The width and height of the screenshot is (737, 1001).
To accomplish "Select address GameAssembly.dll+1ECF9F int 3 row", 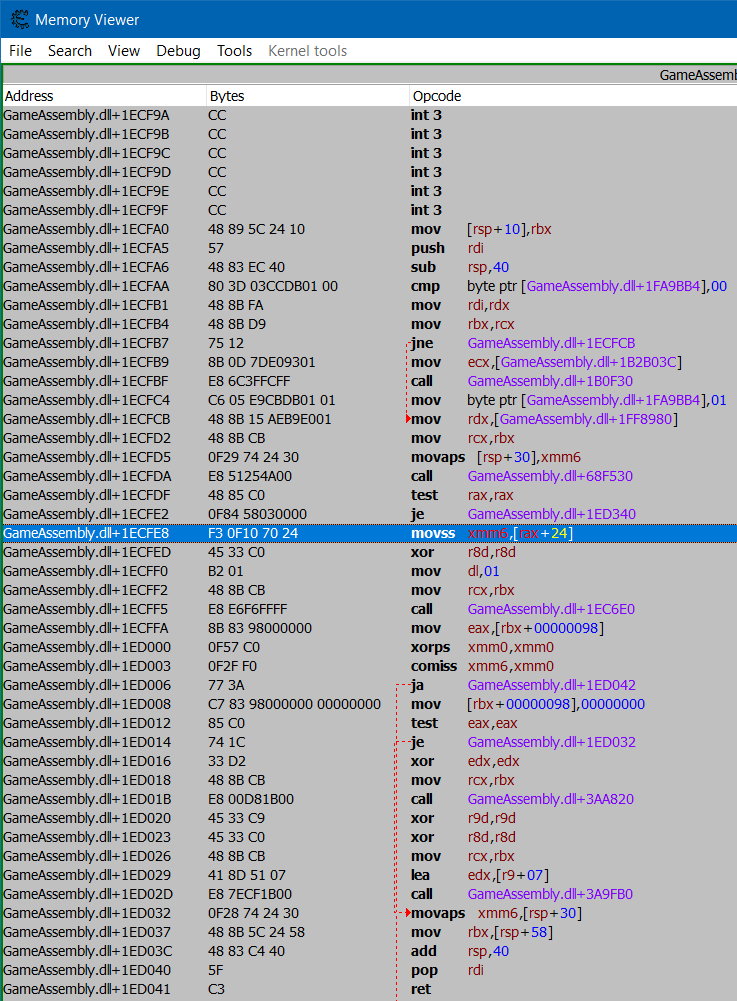I will (x=370, y=210).
